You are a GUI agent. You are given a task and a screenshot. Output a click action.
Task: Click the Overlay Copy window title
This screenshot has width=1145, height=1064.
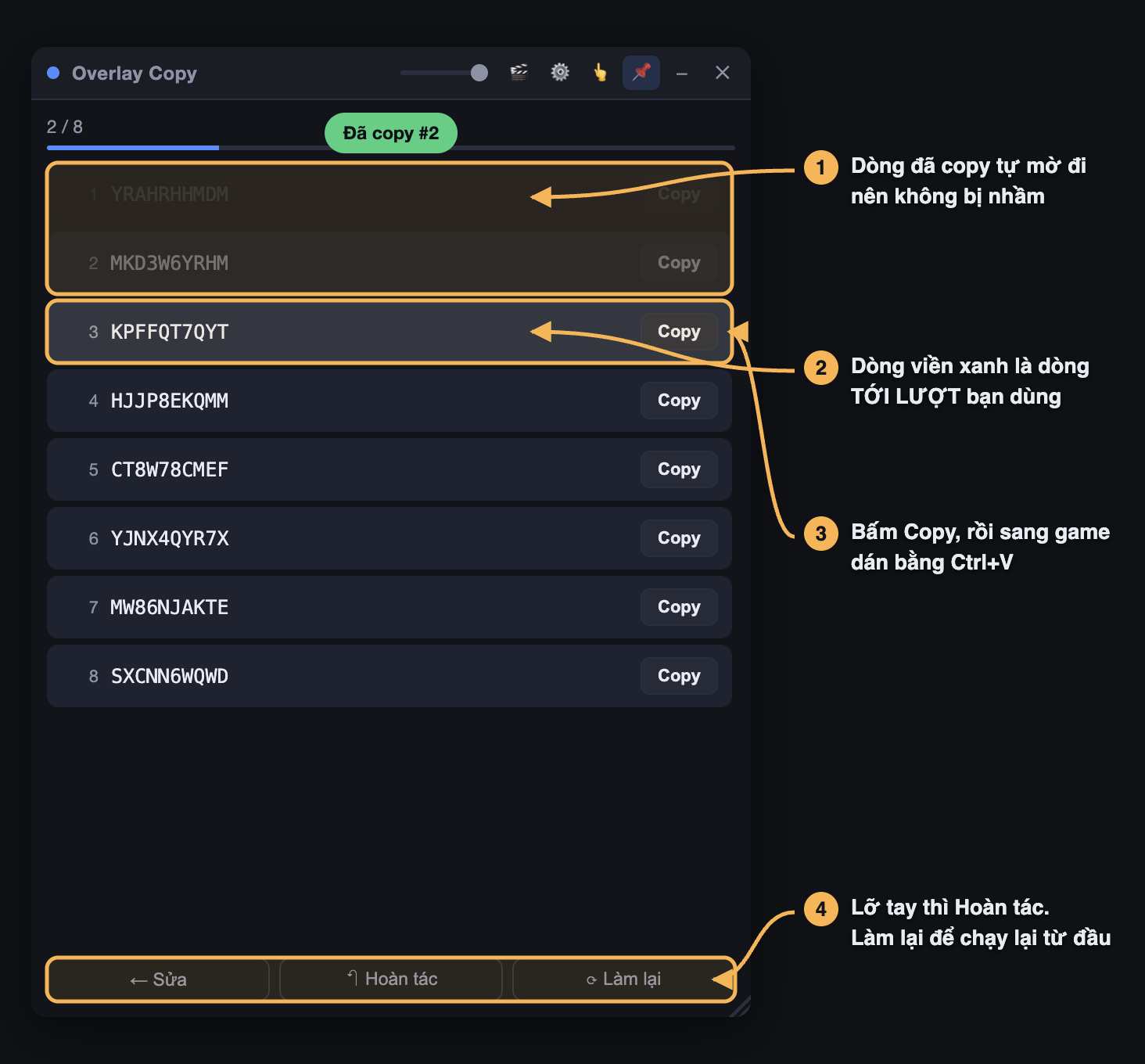pos(135,74)
